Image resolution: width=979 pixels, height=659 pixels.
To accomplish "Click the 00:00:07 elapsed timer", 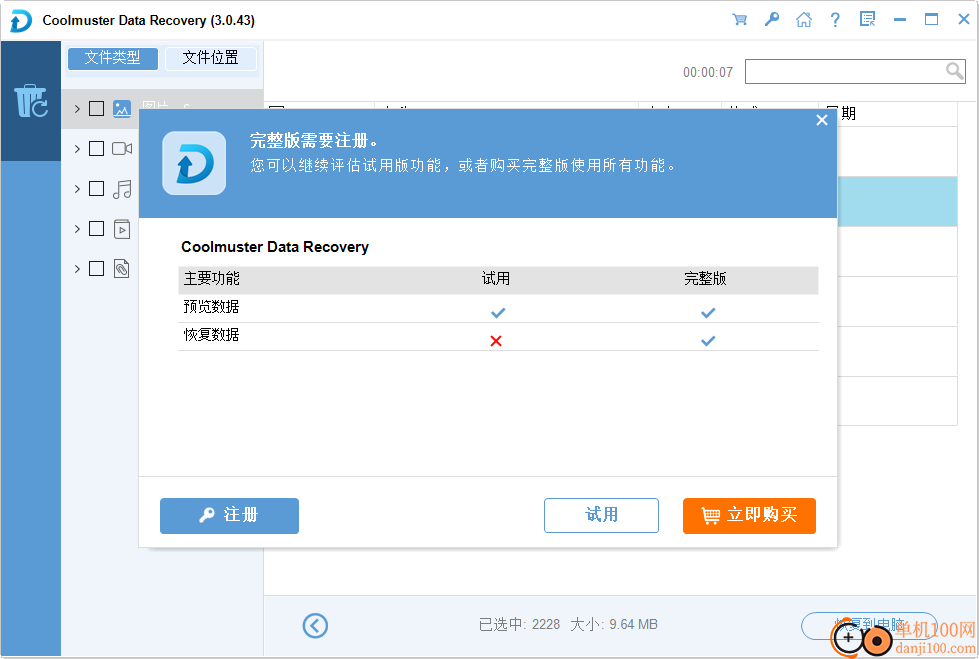I will pos(708,72).
